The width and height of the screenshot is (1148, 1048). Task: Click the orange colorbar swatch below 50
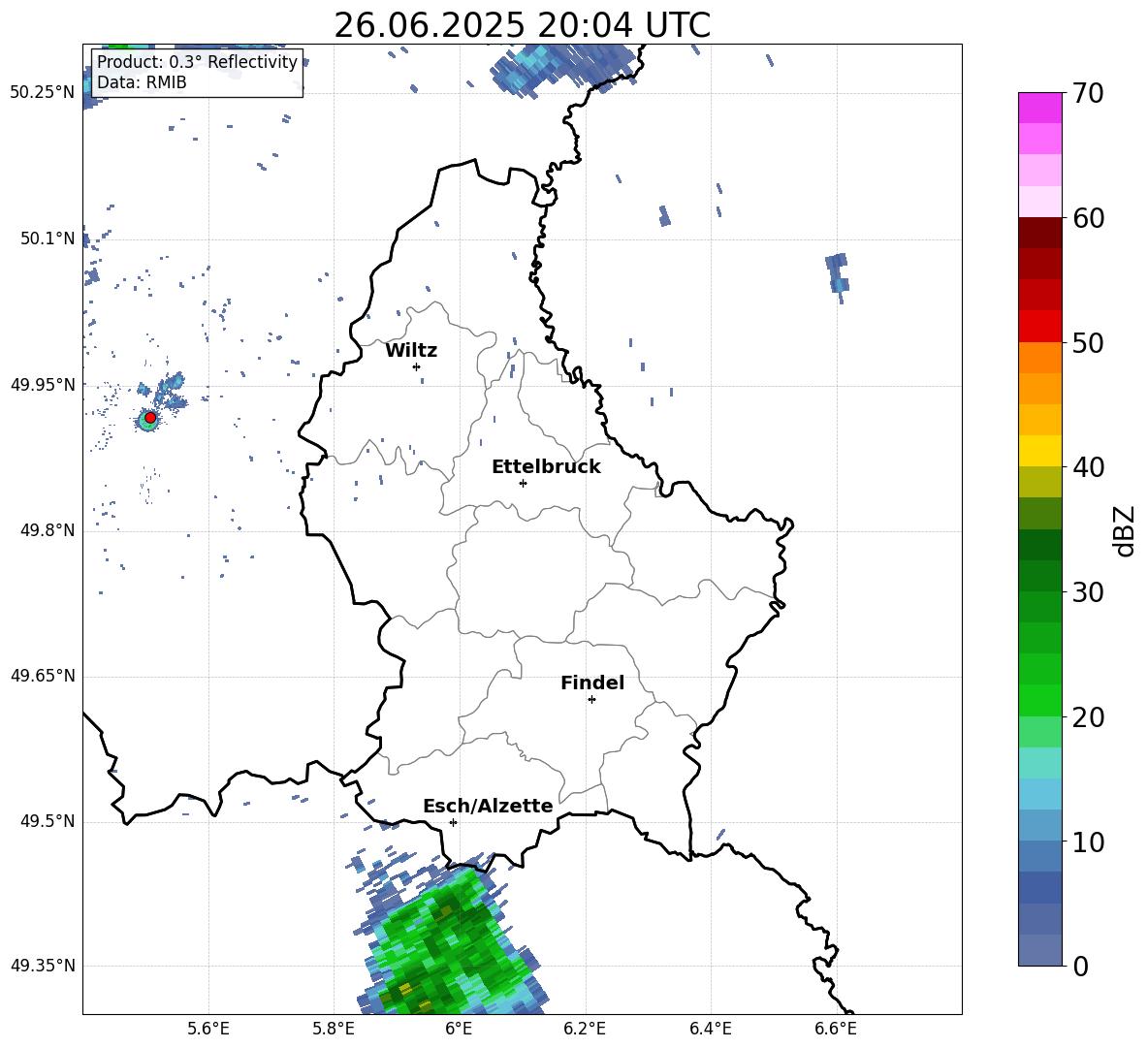point(1040,358)
